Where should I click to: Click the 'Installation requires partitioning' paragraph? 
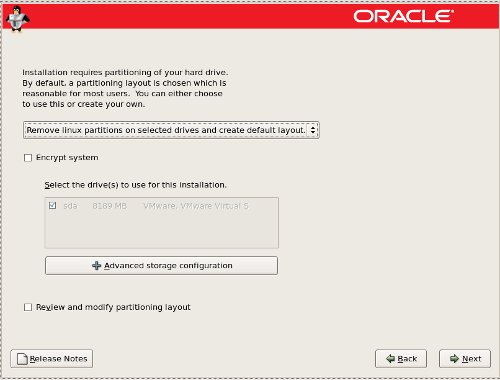pyautogui.click(x=125, y=88)
